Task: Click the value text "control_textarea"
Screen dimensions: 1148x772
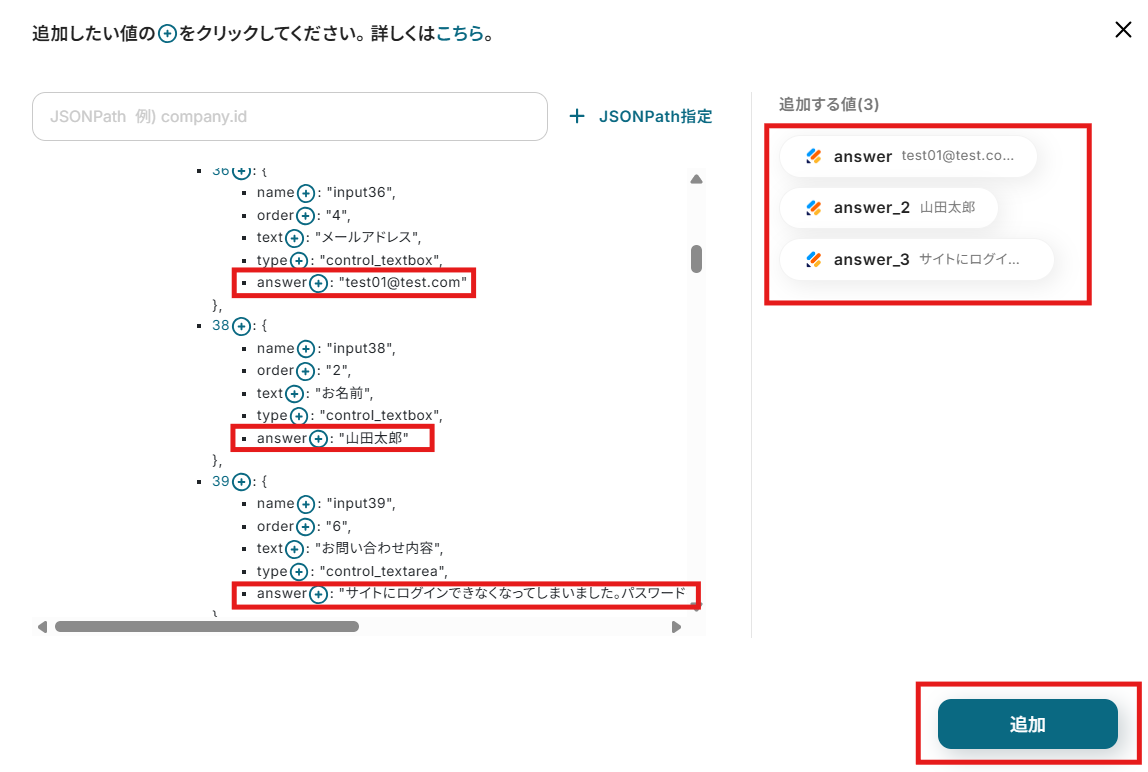Action: click(x=383, y=571)
